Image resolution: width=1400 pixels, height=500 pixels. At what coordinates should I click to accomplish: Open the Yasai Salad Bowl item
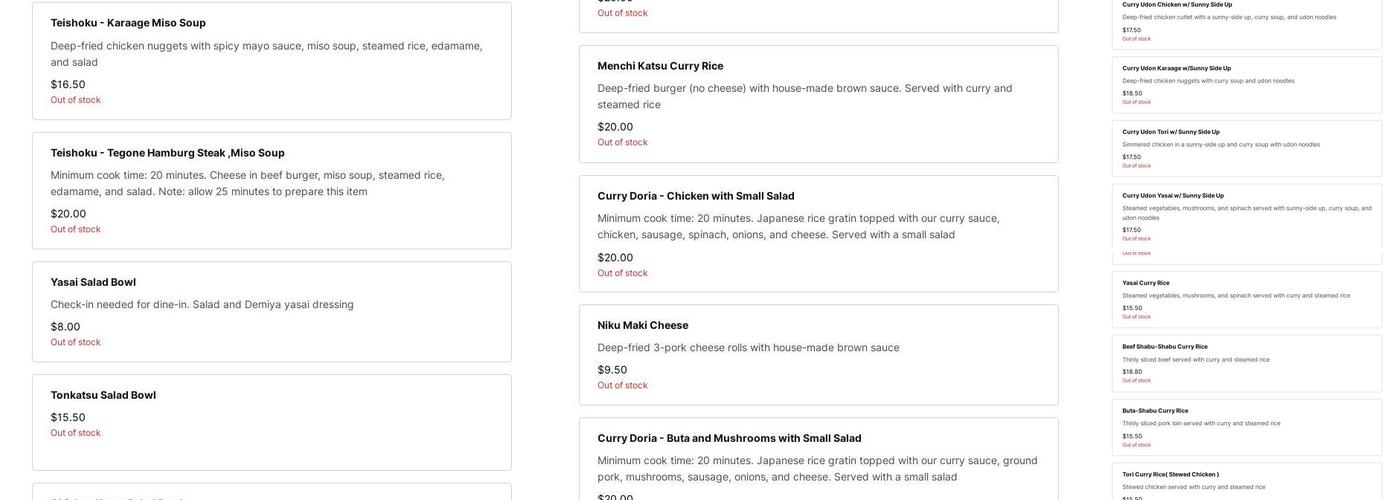point(93,282)
